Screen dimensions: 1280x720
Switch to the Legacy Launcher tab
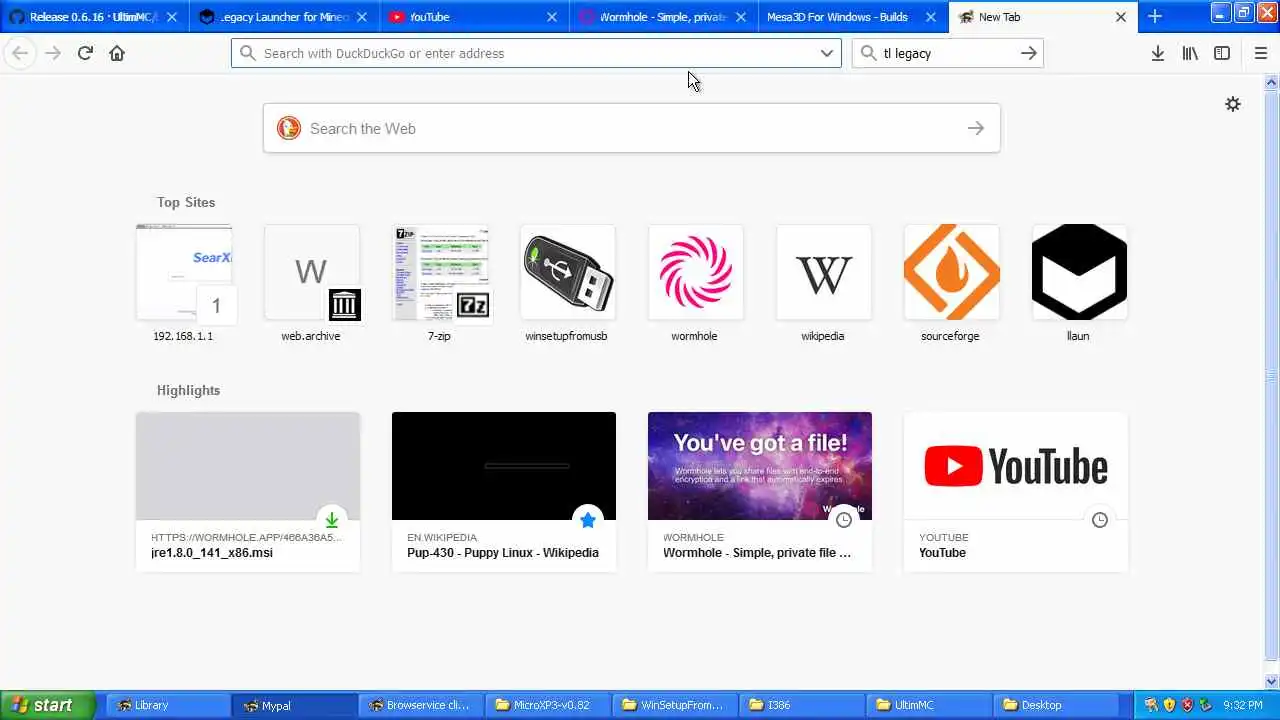pyautogui.click(x=284, y=17)
